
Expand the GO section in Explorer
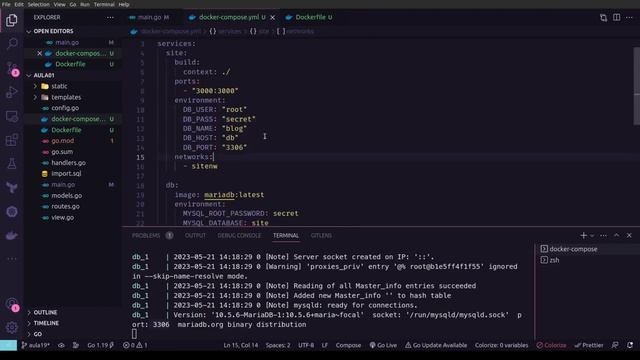click(38, 334)
